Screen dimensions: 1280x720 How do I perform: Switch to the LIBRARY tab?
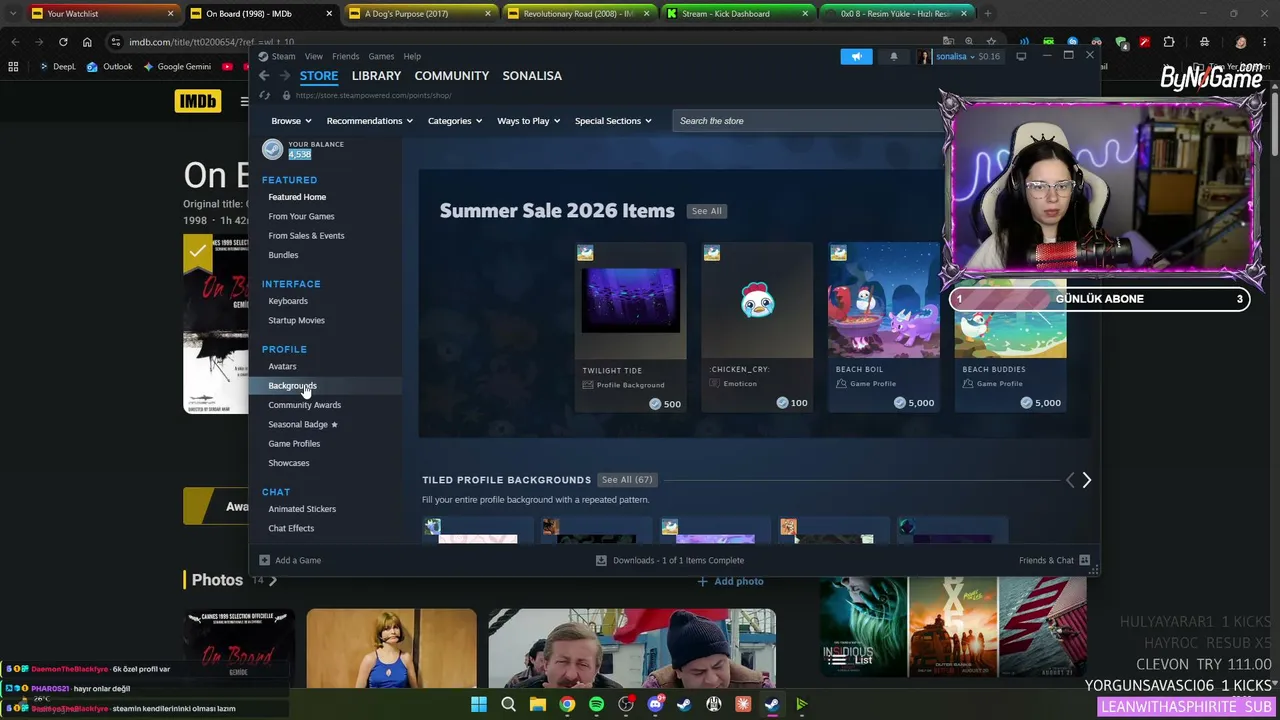click(376, 76)
